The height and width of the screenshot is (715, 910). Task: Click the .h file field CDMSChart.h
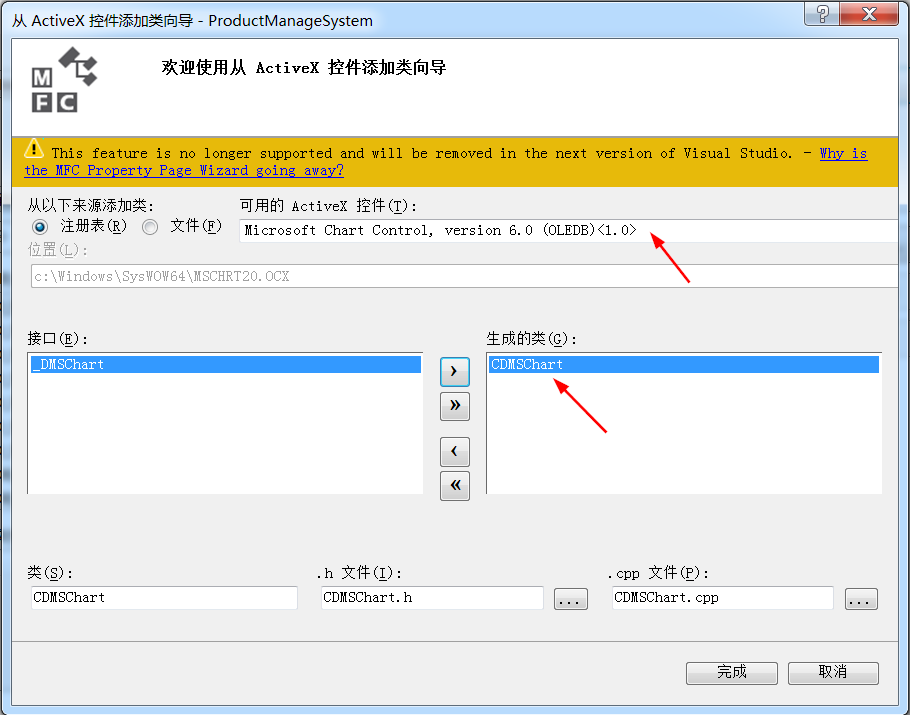[x=432, y=598]
